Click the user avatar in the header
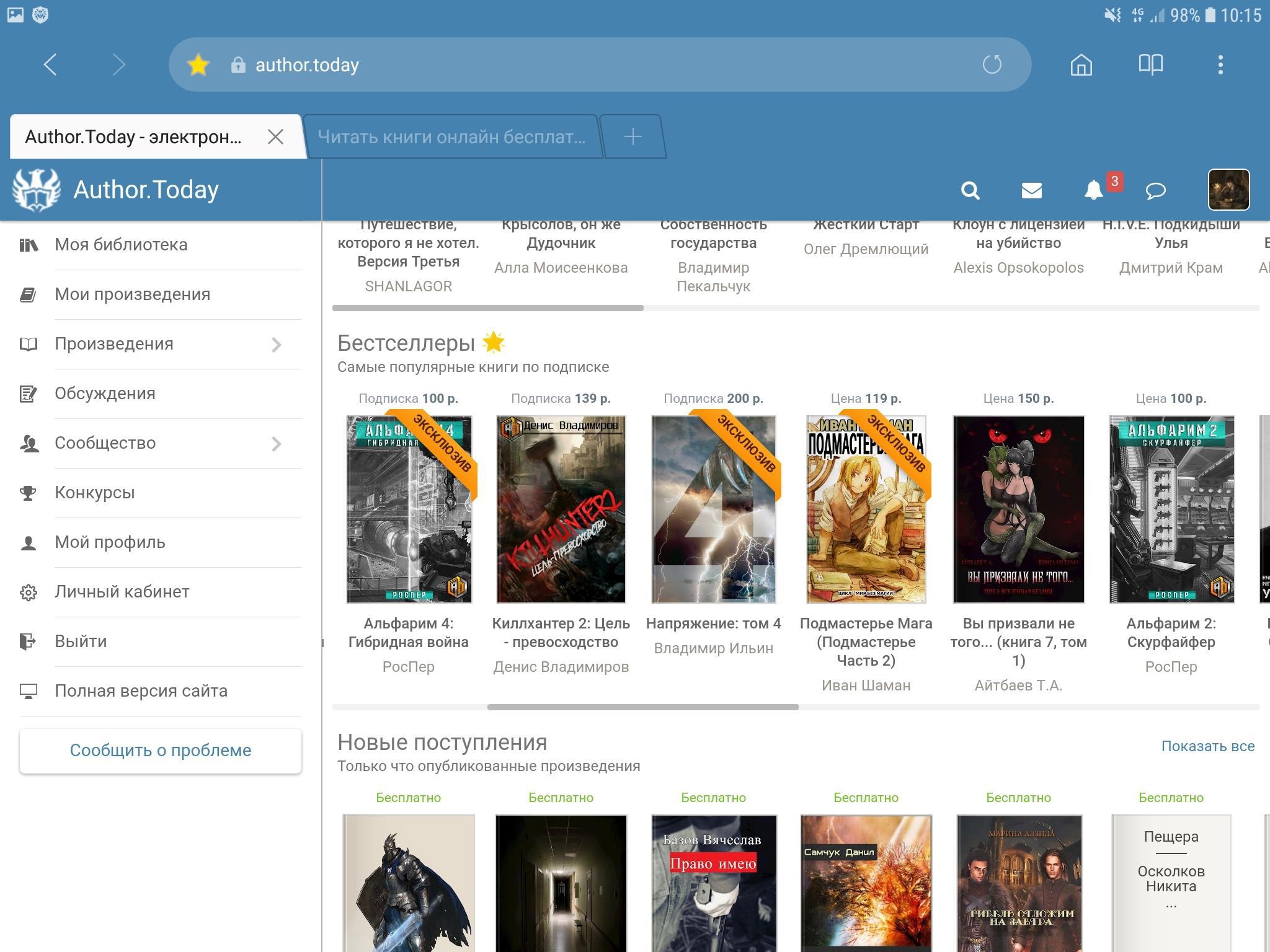This screenshot has height=952, width=1270. [1228, 190]
